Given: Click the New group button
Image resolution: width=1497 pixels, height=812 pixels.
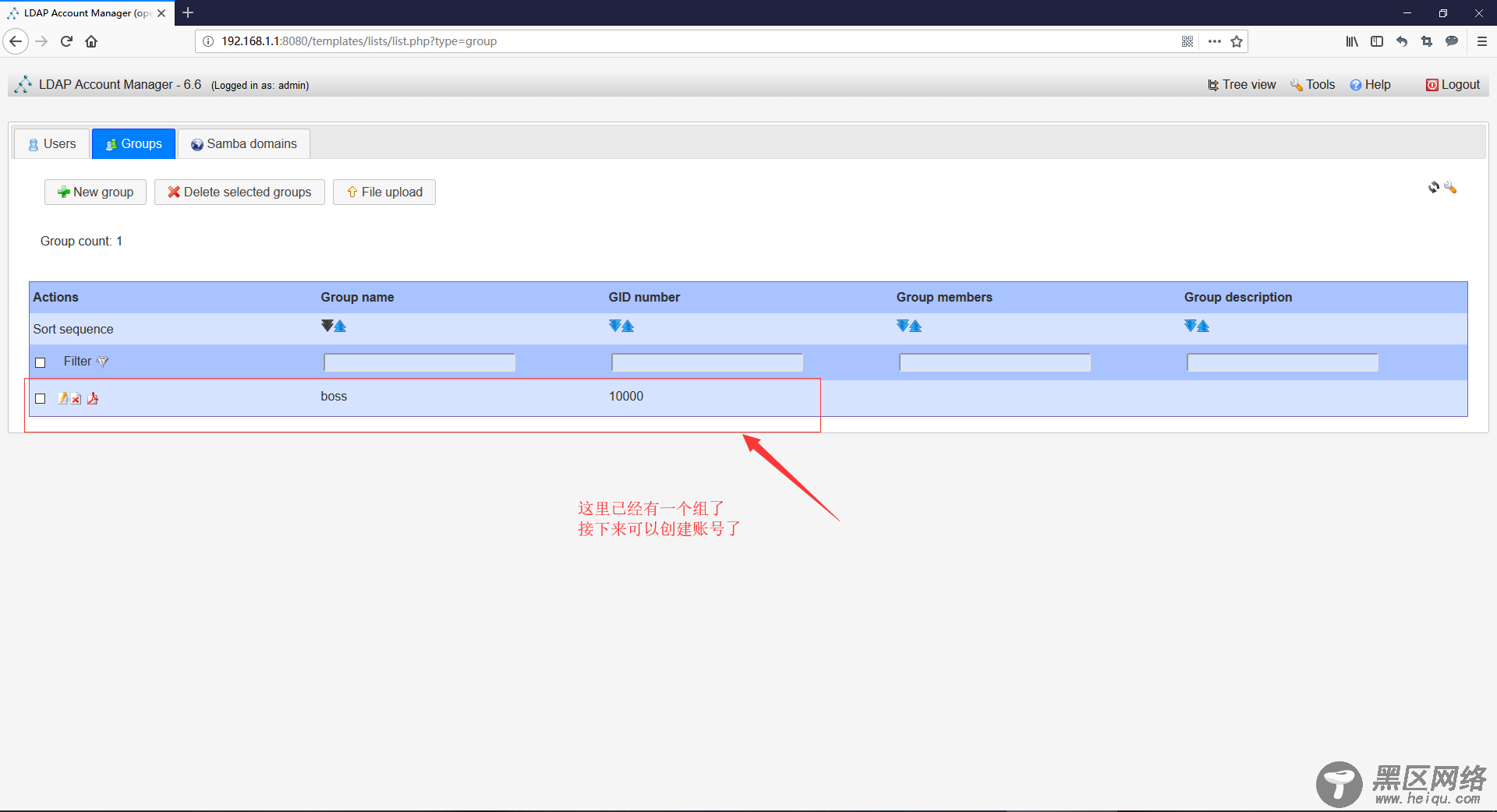Looking at the screenshot, I should point(95,192).
